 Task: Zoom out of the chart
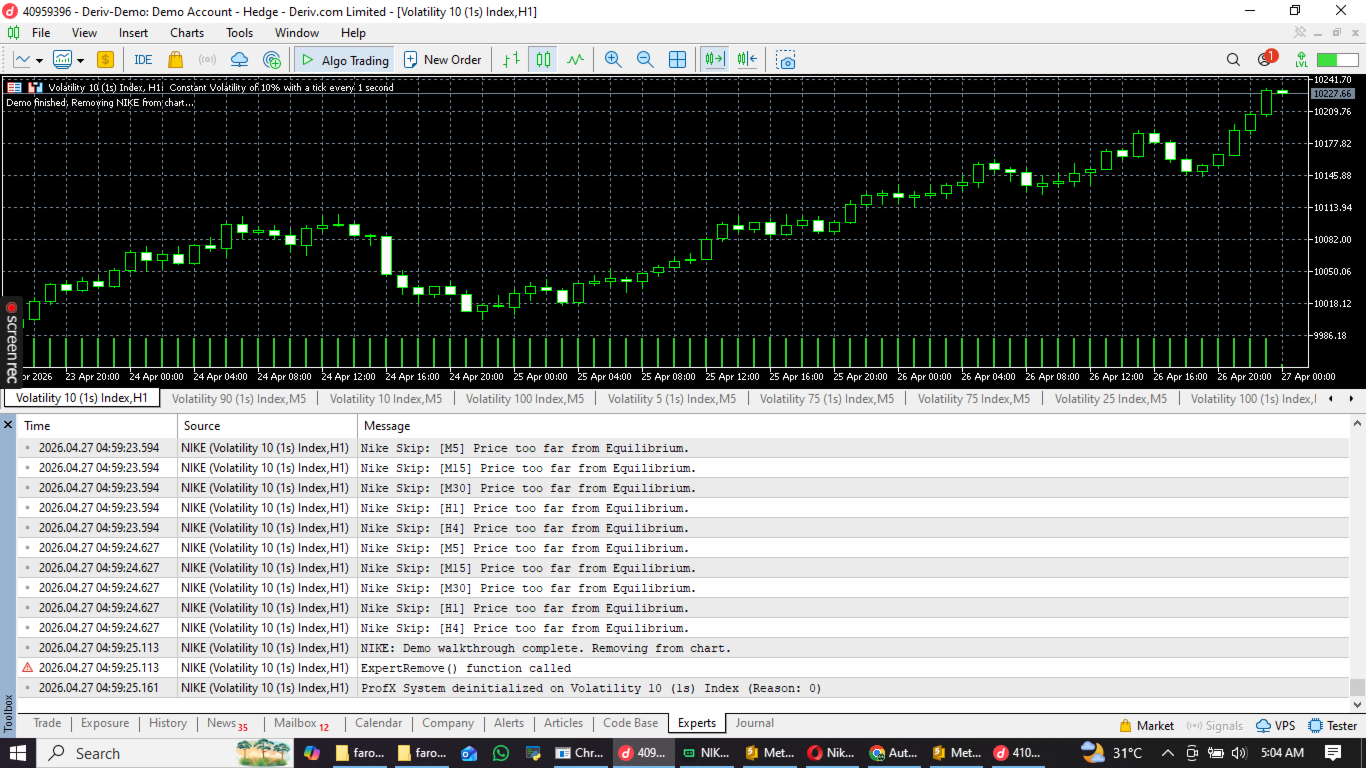coord(645,60)
